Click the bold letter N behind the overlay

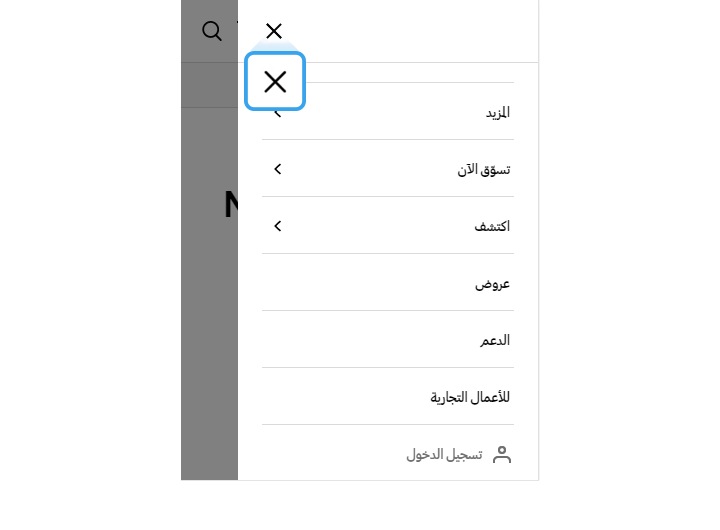tap(231, 204)
